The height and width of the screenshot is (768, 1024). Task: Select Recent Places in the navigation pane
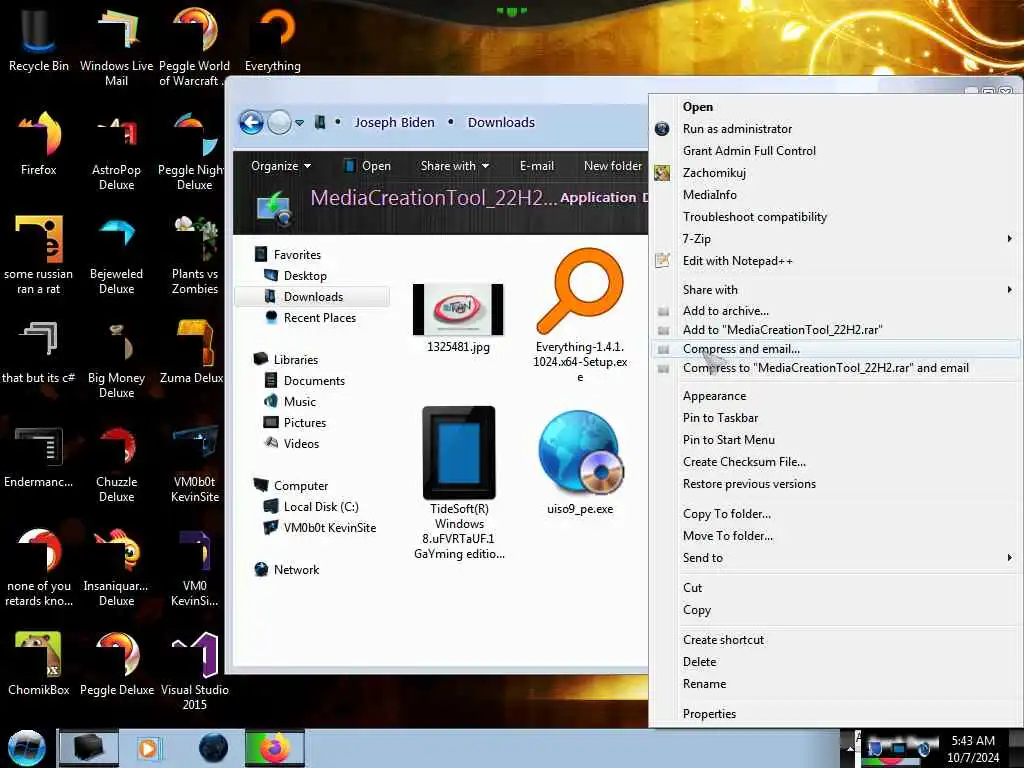pos(319,317)
